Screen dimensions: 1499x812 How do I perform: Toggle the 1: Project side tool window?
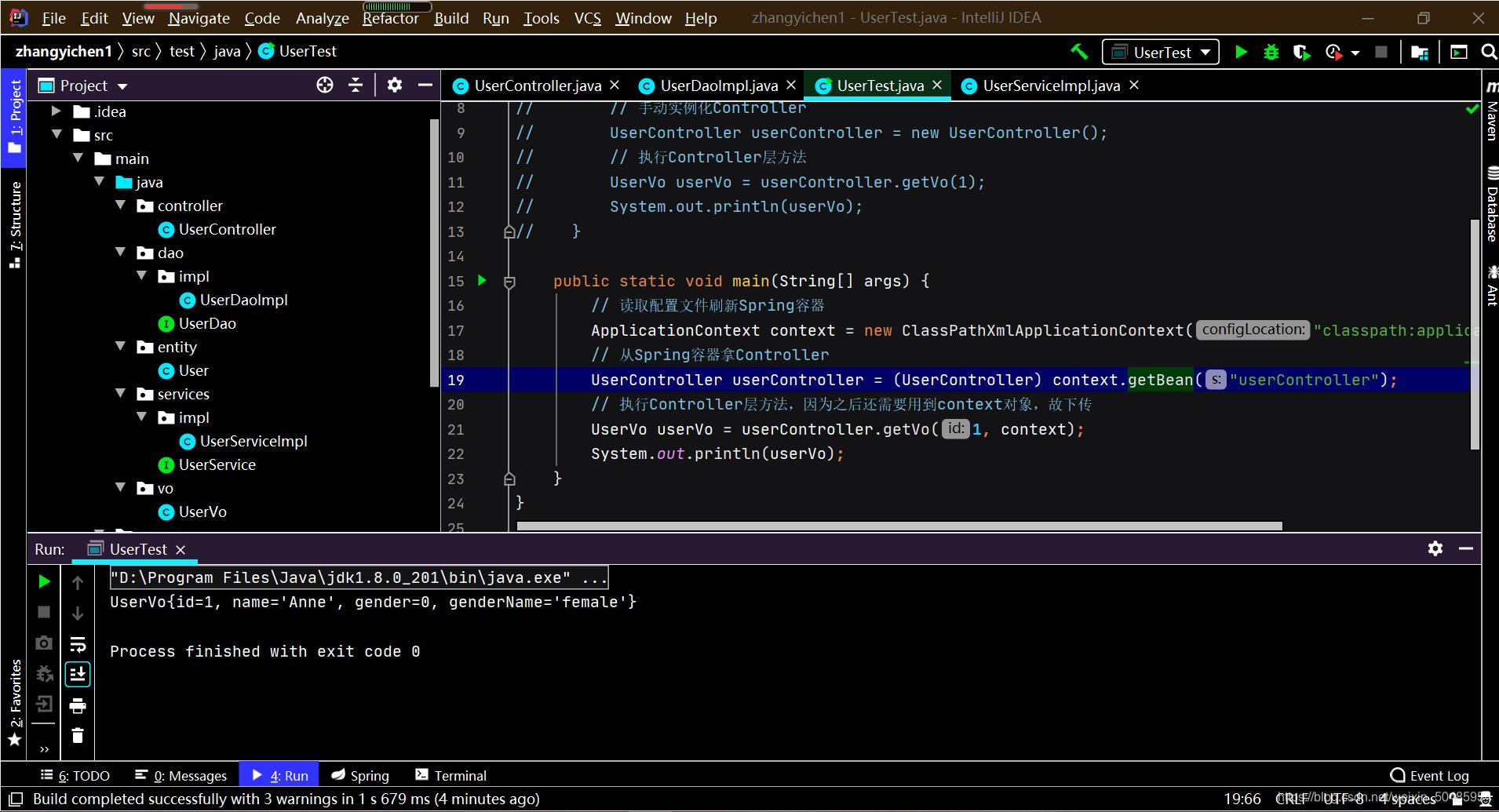14,118
